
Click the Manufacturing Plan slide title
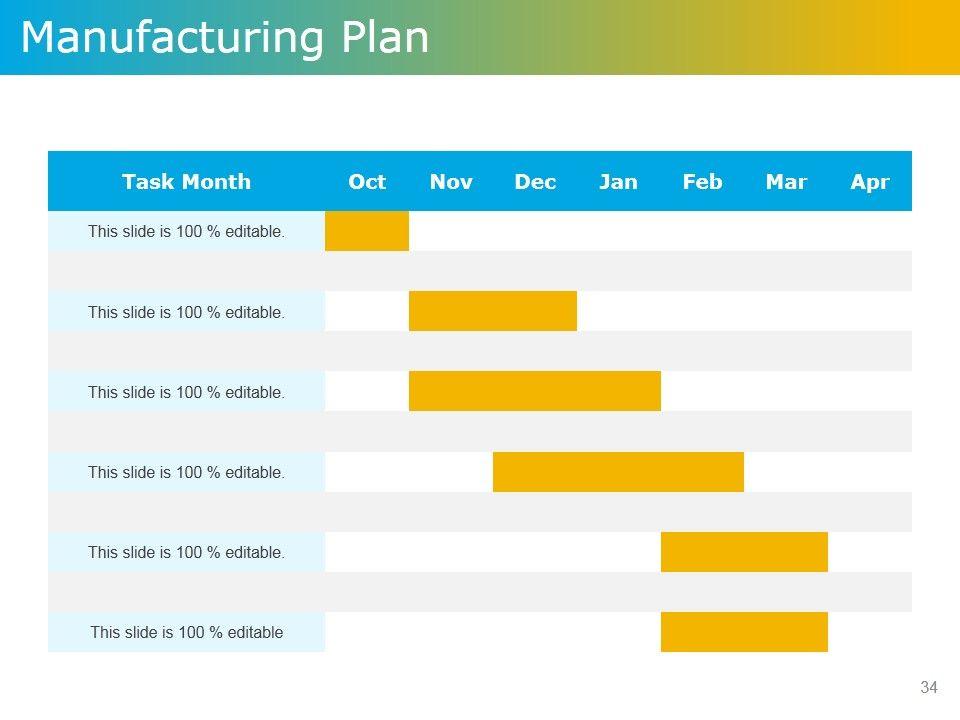[x=225, y=38]
